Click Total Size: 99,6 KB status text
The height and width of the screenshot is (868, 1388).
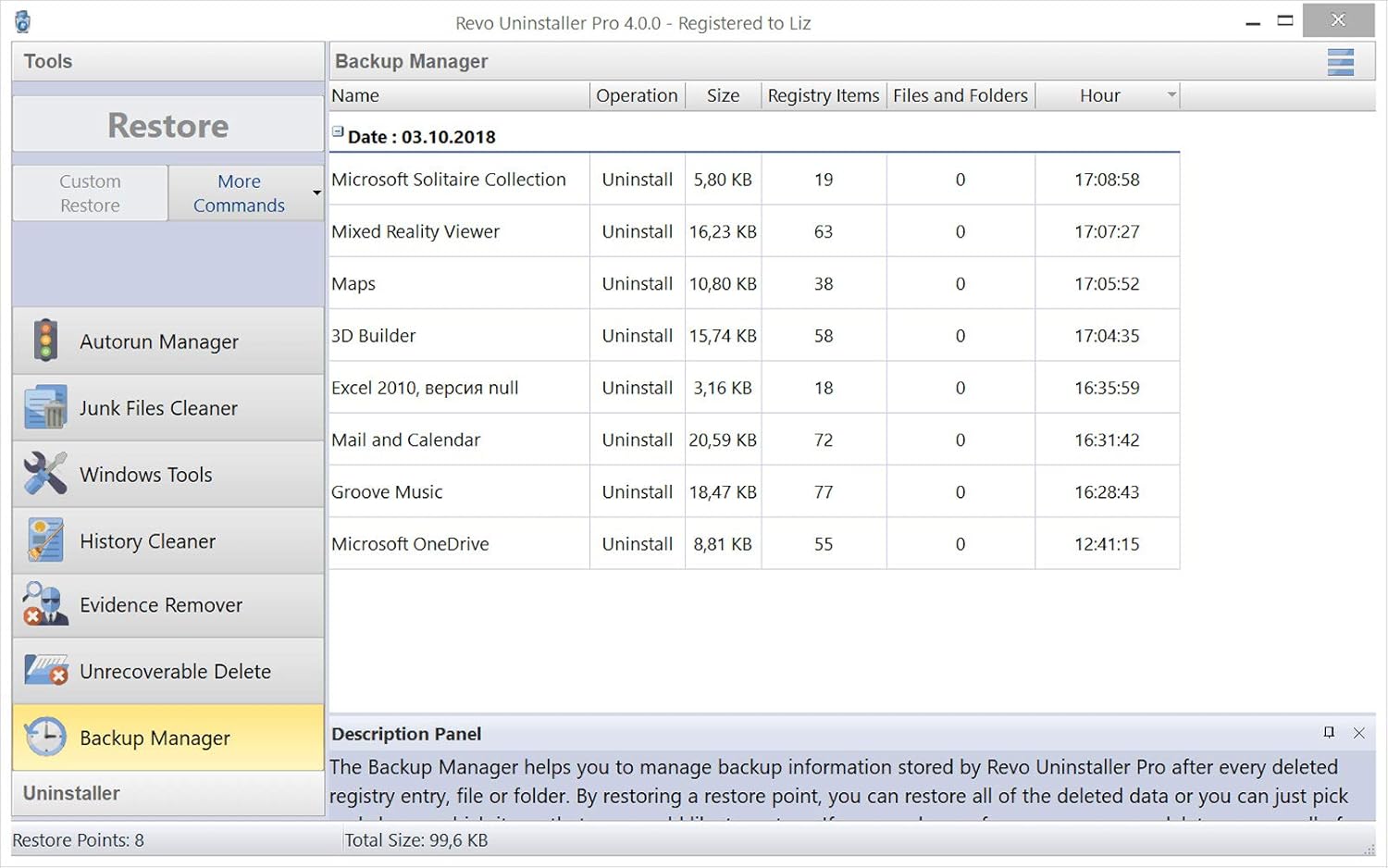coord(415,840)
